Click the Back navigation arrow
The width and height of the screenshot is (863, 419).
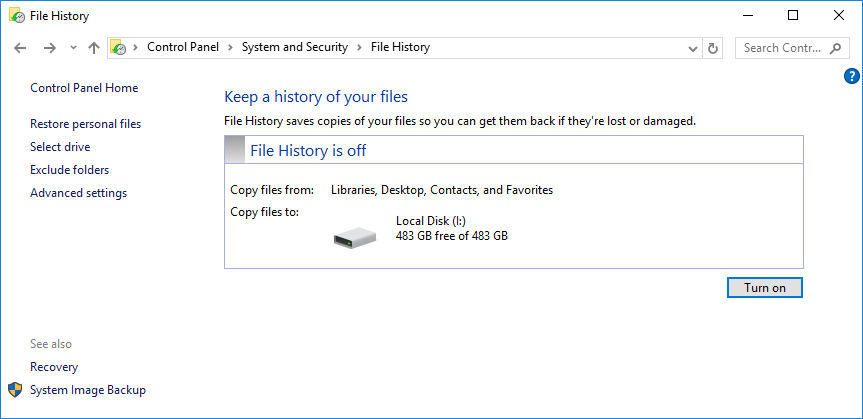point(20,48)
